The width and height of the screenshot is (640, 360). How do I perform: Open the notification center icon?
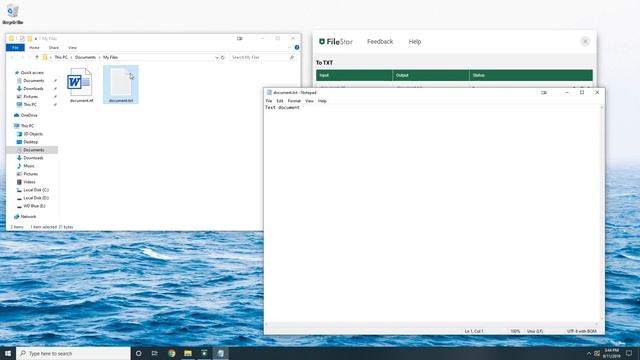pyautogui.click(x=629, y=353)
